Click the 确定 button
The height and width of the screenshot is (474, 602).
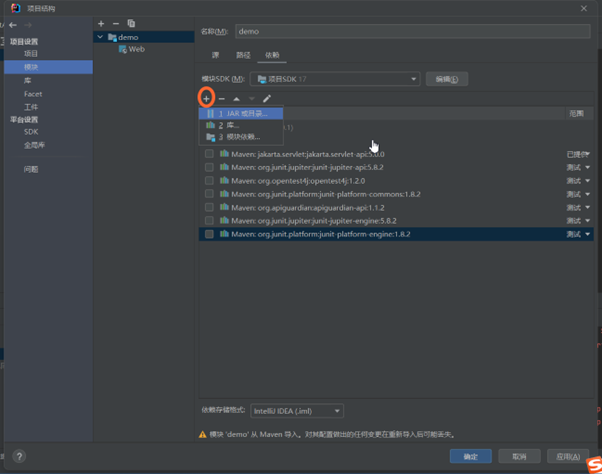point(470,456)
